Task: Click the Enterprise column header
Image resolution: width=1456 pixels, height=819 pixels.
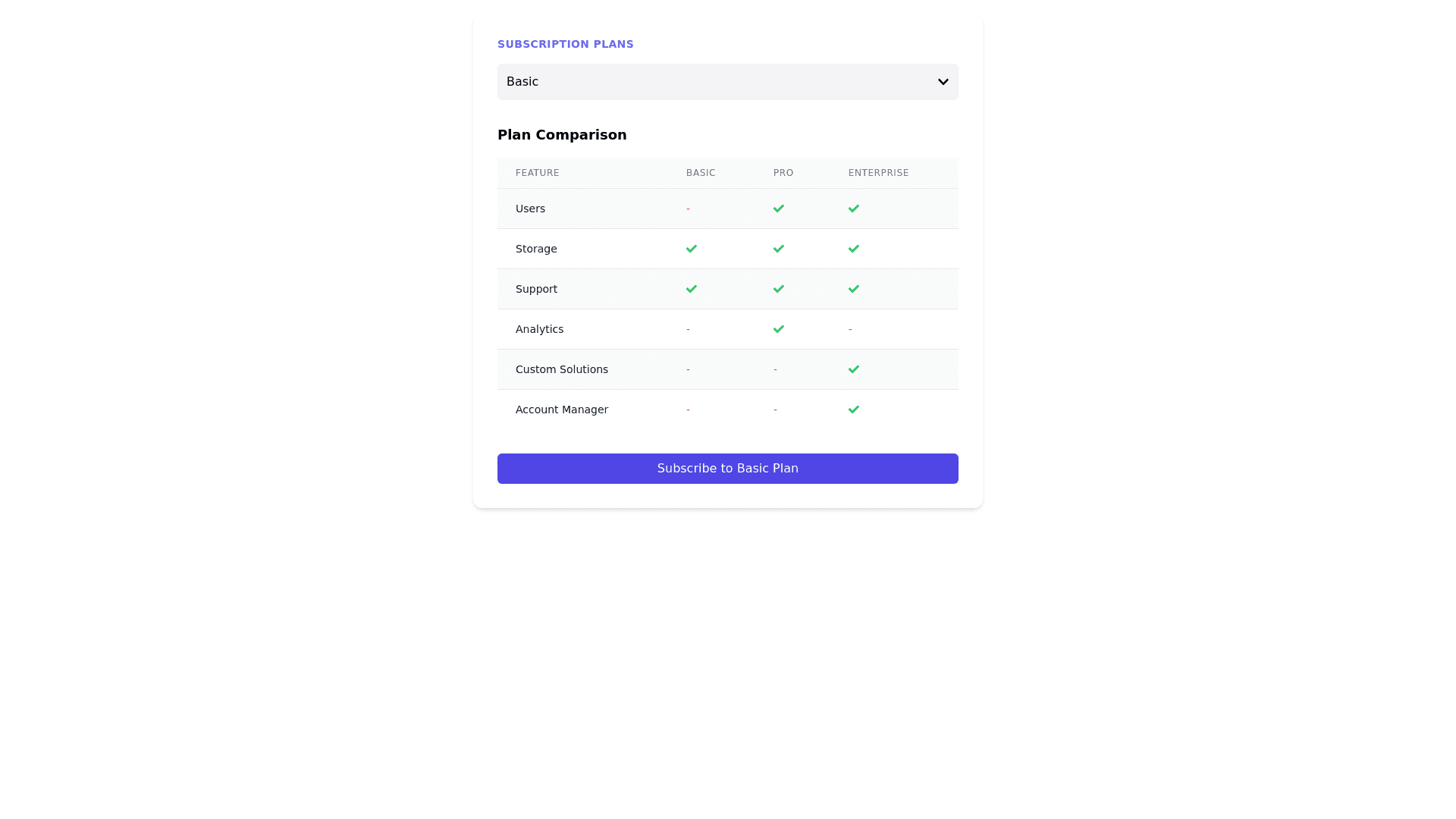Action: coord(878,173)
